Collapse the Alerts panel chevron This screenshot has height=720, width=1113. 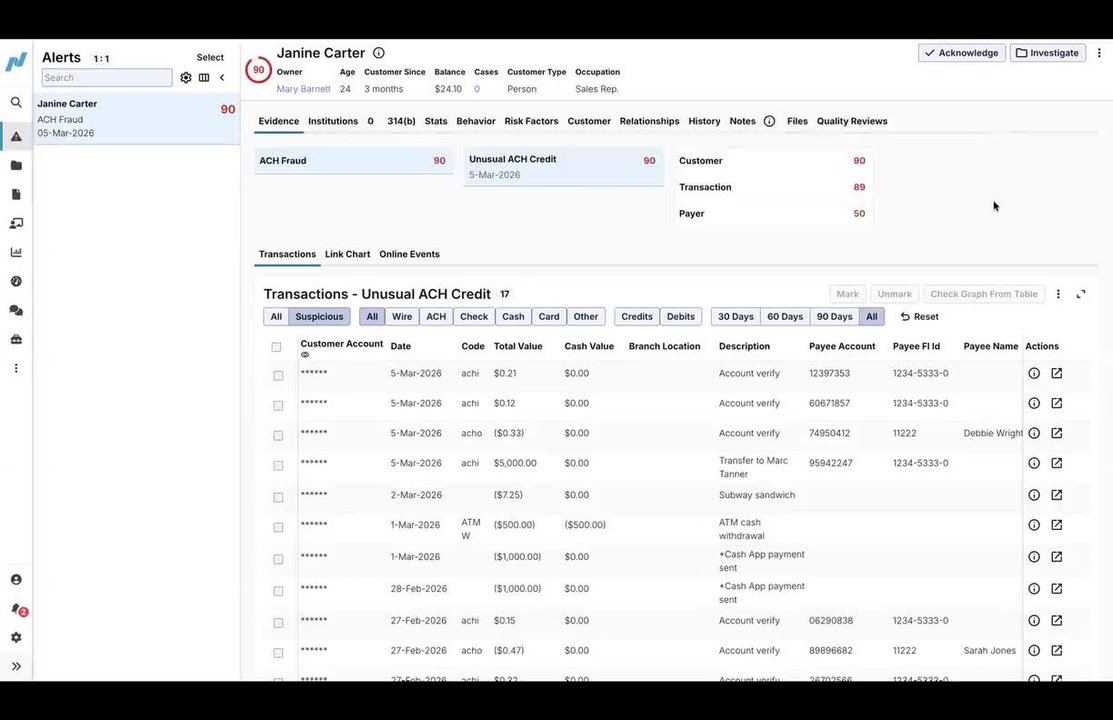[221, 77]
